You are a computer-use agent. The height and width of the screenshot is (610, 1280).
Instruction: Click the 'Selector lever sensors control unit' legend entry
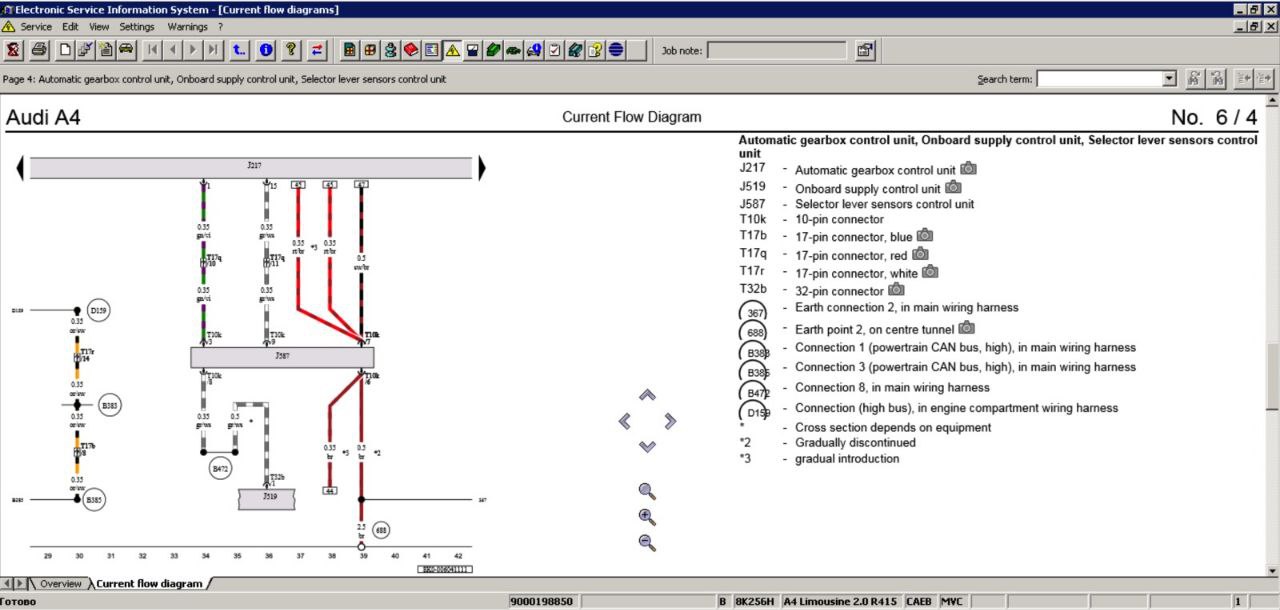[884, 204]
